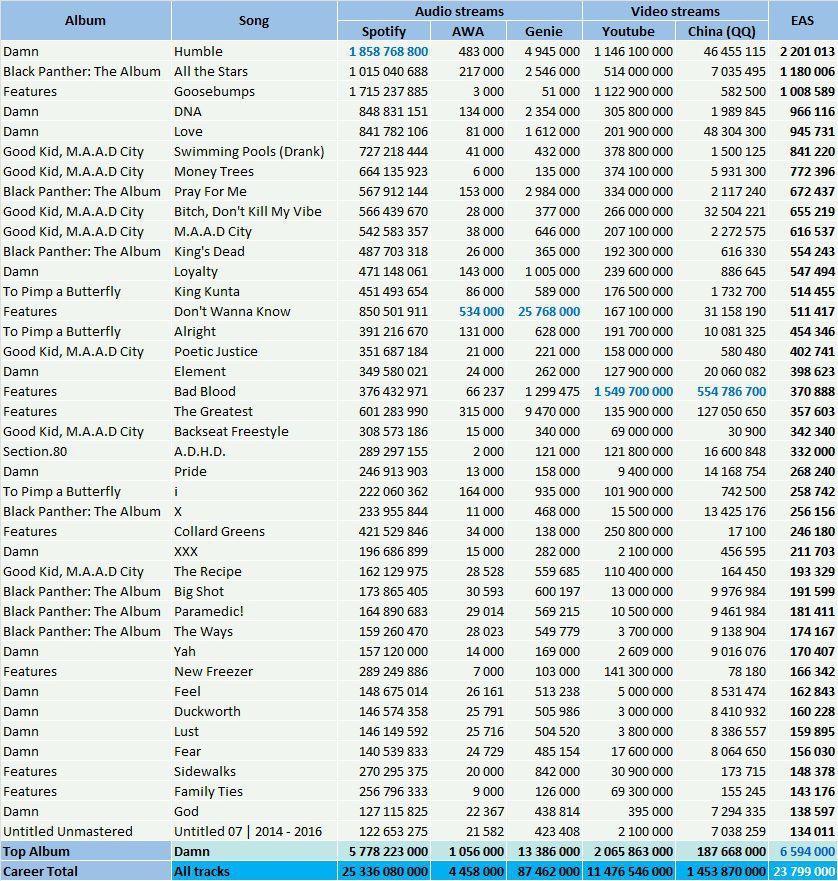Select the All the Stars cell
This screenshot has height=881, width=838.
point(254,71)
